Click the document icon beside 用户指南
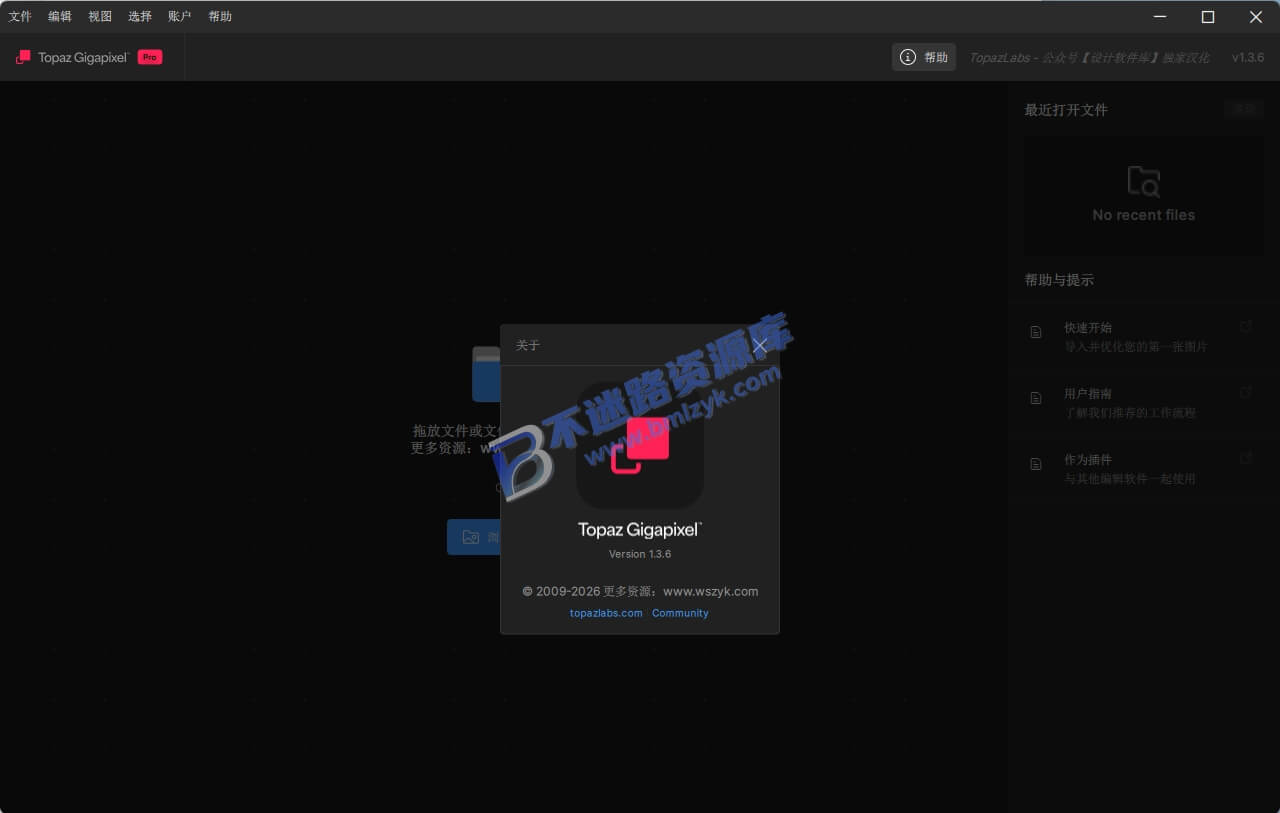Image resolution: width=1280 pixels, height=813 pixels. pyautogui.click(x=1036, y=398)
